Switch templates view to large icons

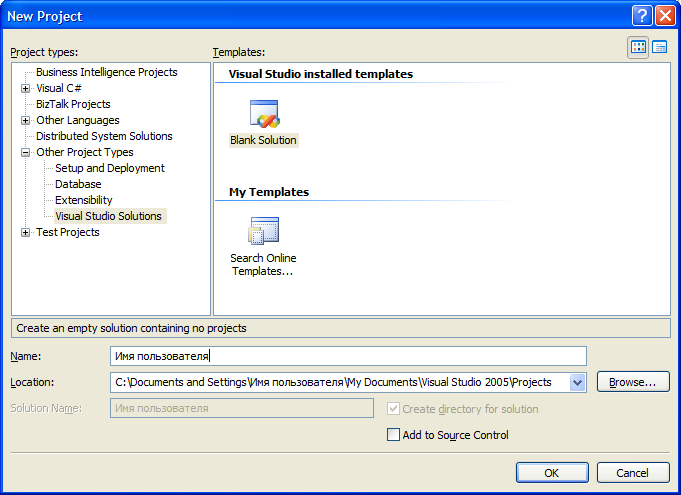pos(638,47)
